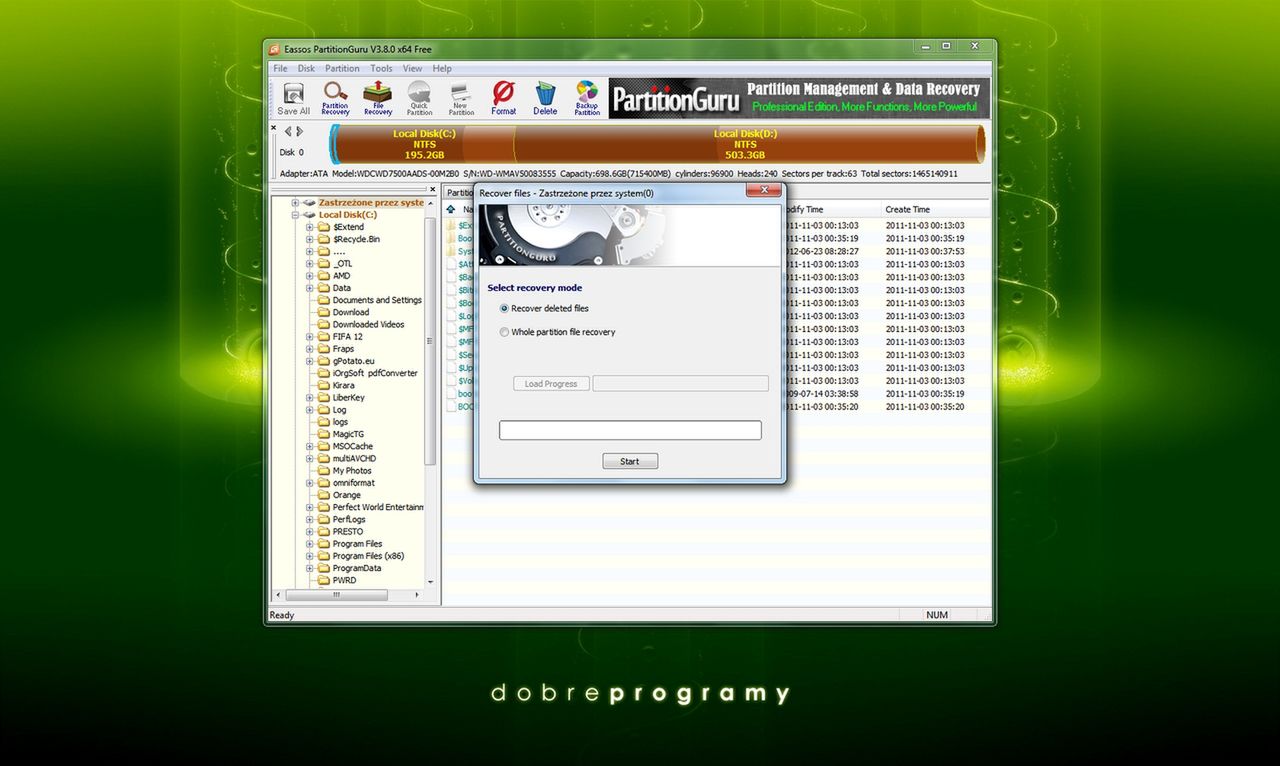Close the Recover files dialog

coord(763,191)
